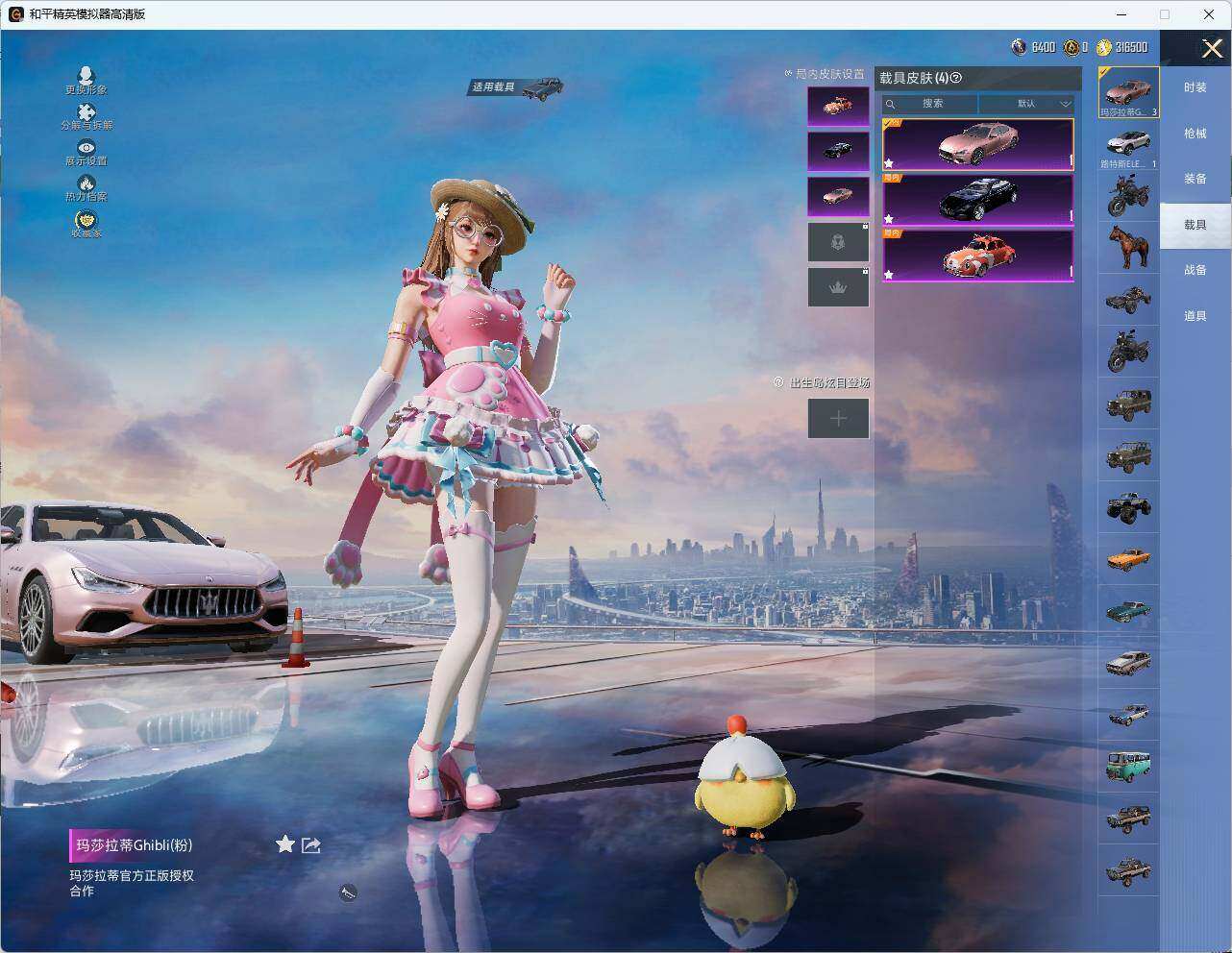Select the 玛莎拉蒂G... vehicle in the sidebar
1232x953 pixels.
1128,92
